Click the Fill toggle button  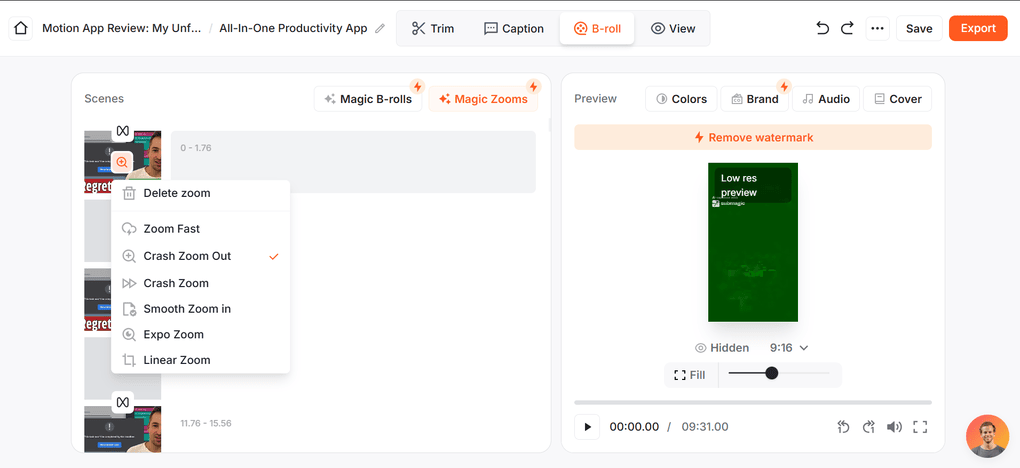coord(690,375)
